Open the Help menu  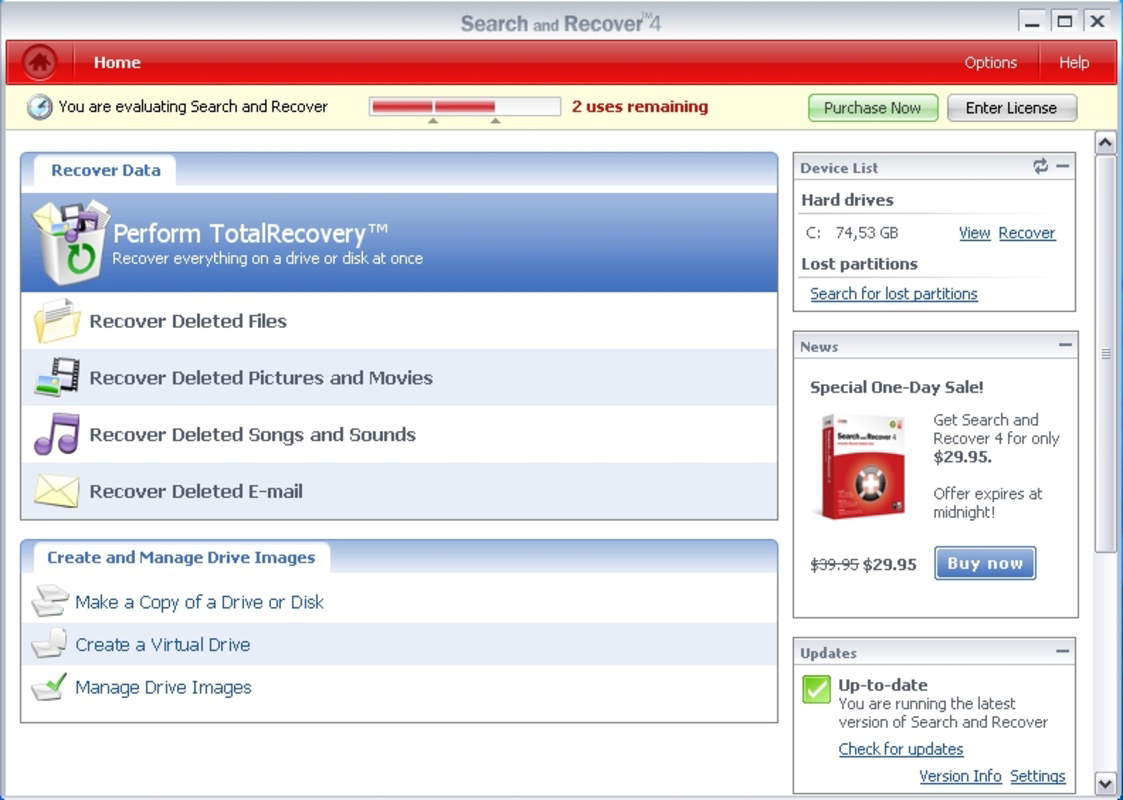coord(1074,62)
